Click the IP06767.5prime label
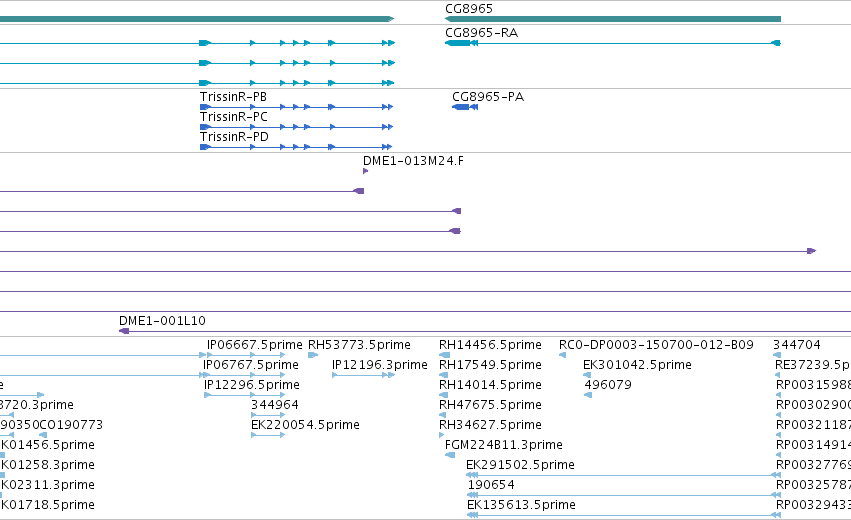 (x=251, y=365)
